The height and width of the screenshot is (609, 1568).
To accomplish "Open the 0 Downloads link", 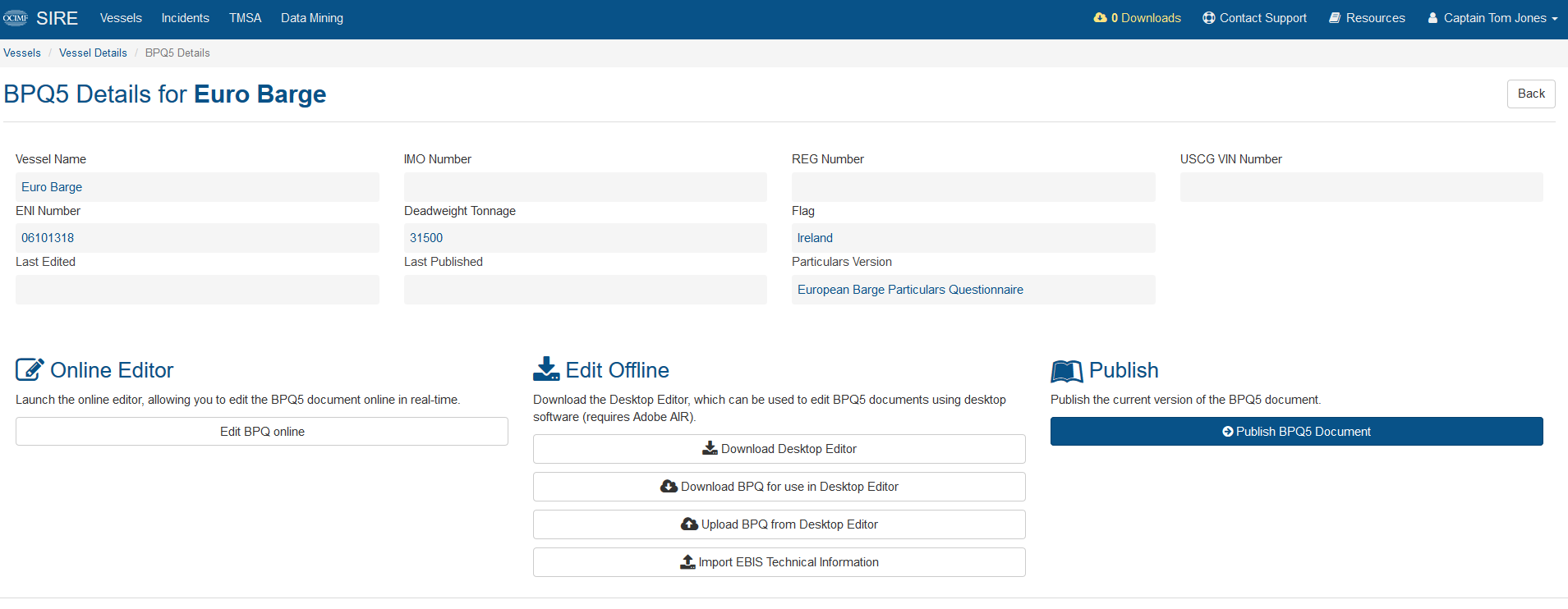I will (1138, 18).
